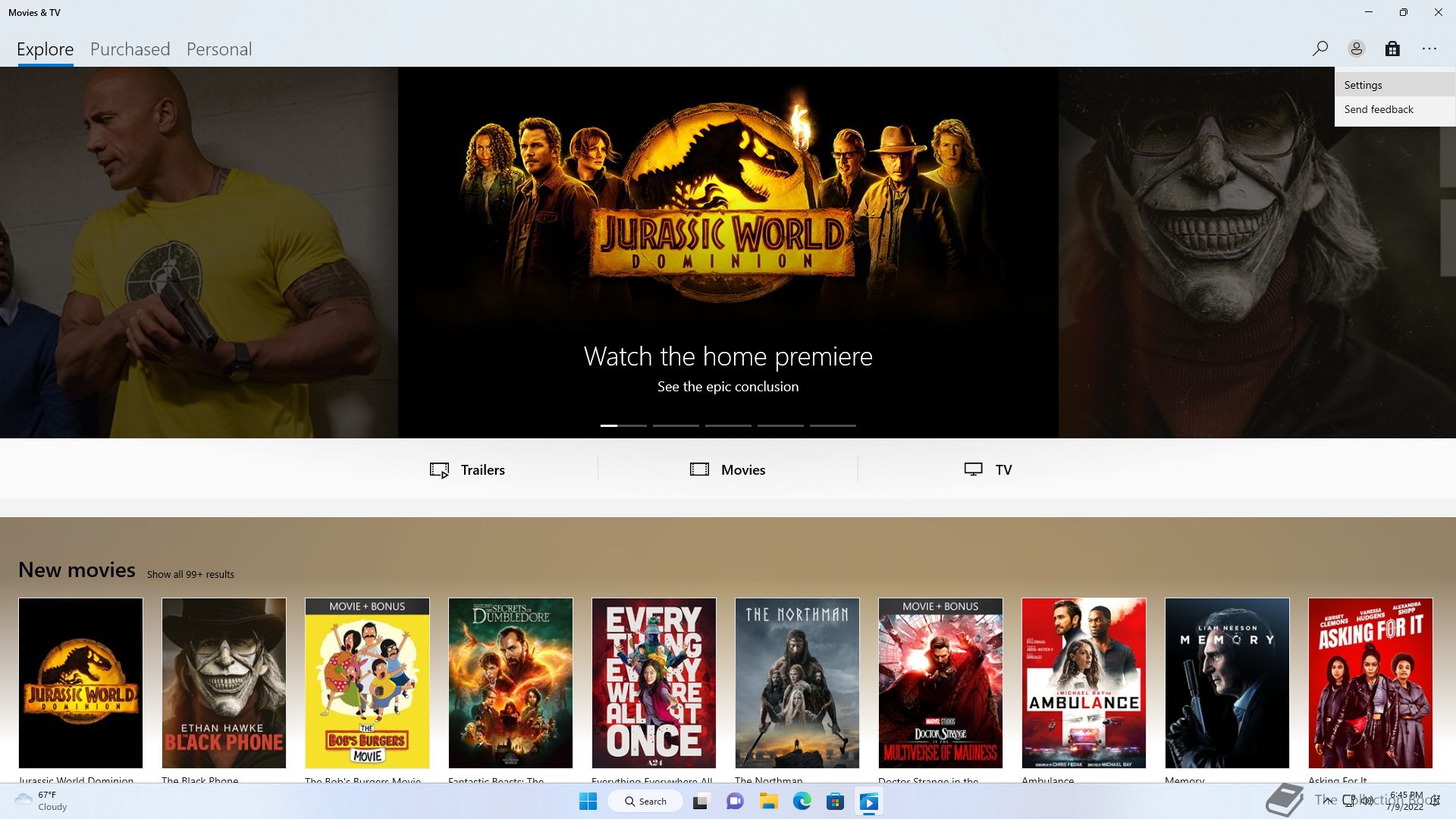1456x819 pixels.
Task: Open The Black Phone movie poster
Action: (224, 682)
